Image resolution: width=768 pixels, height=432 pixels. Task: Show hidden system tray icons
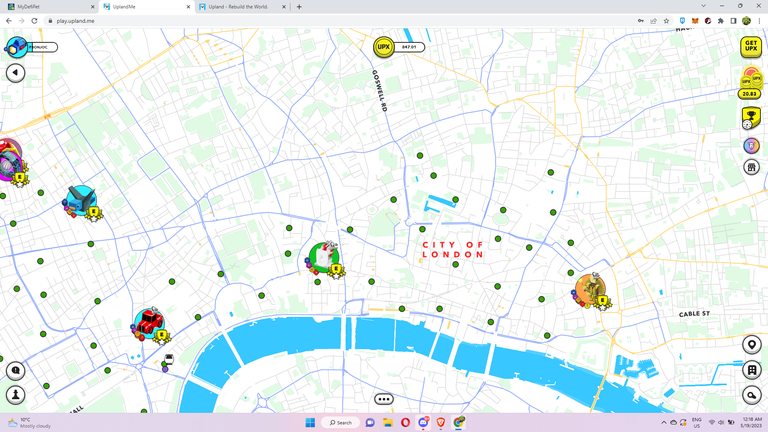click(x=664, y=422)
